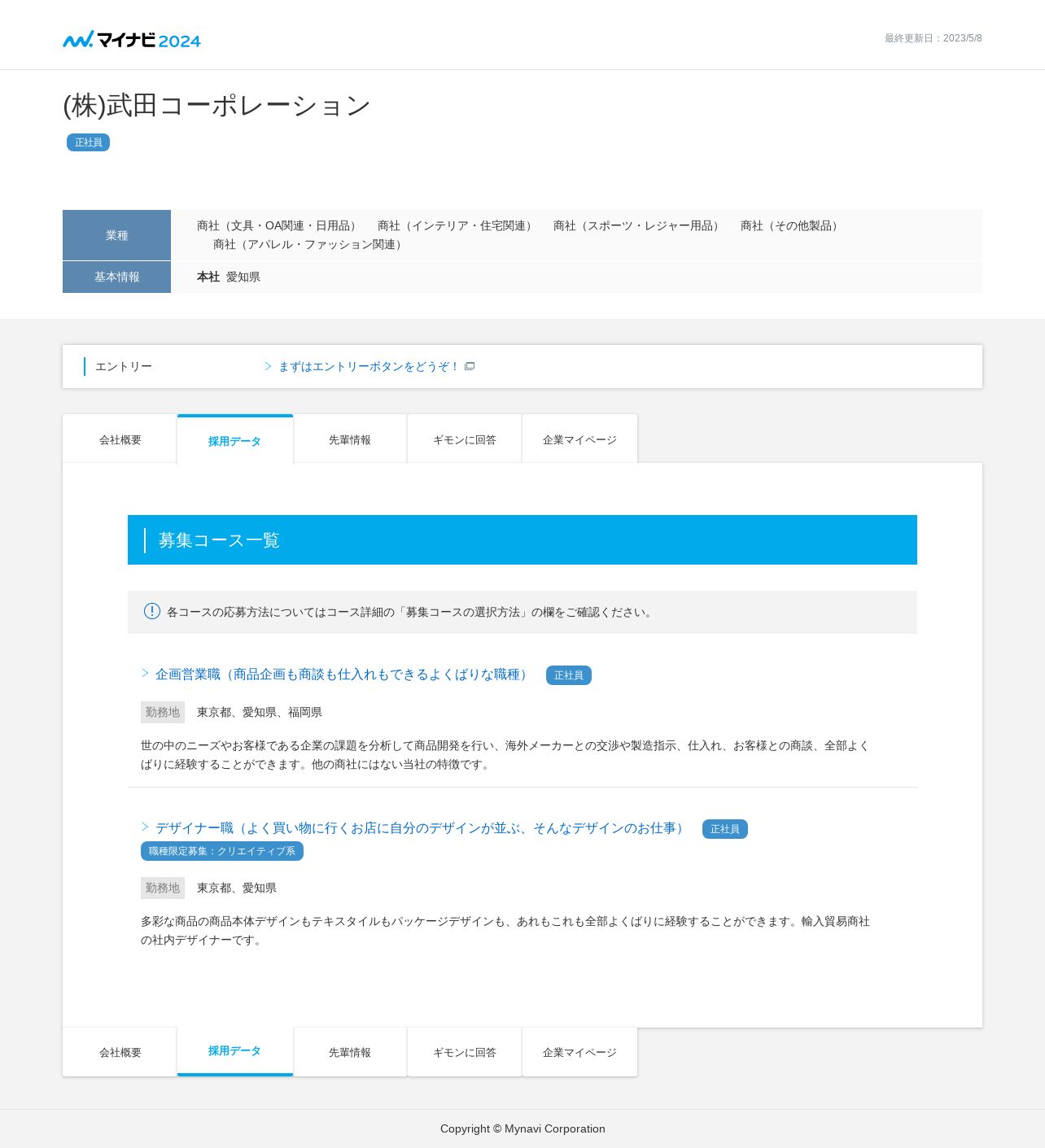The width and height of the screenshot is (1045, 1148).
Task: Open the マイナビ2024 logo homepage
Action: click(x=132, y=39)
